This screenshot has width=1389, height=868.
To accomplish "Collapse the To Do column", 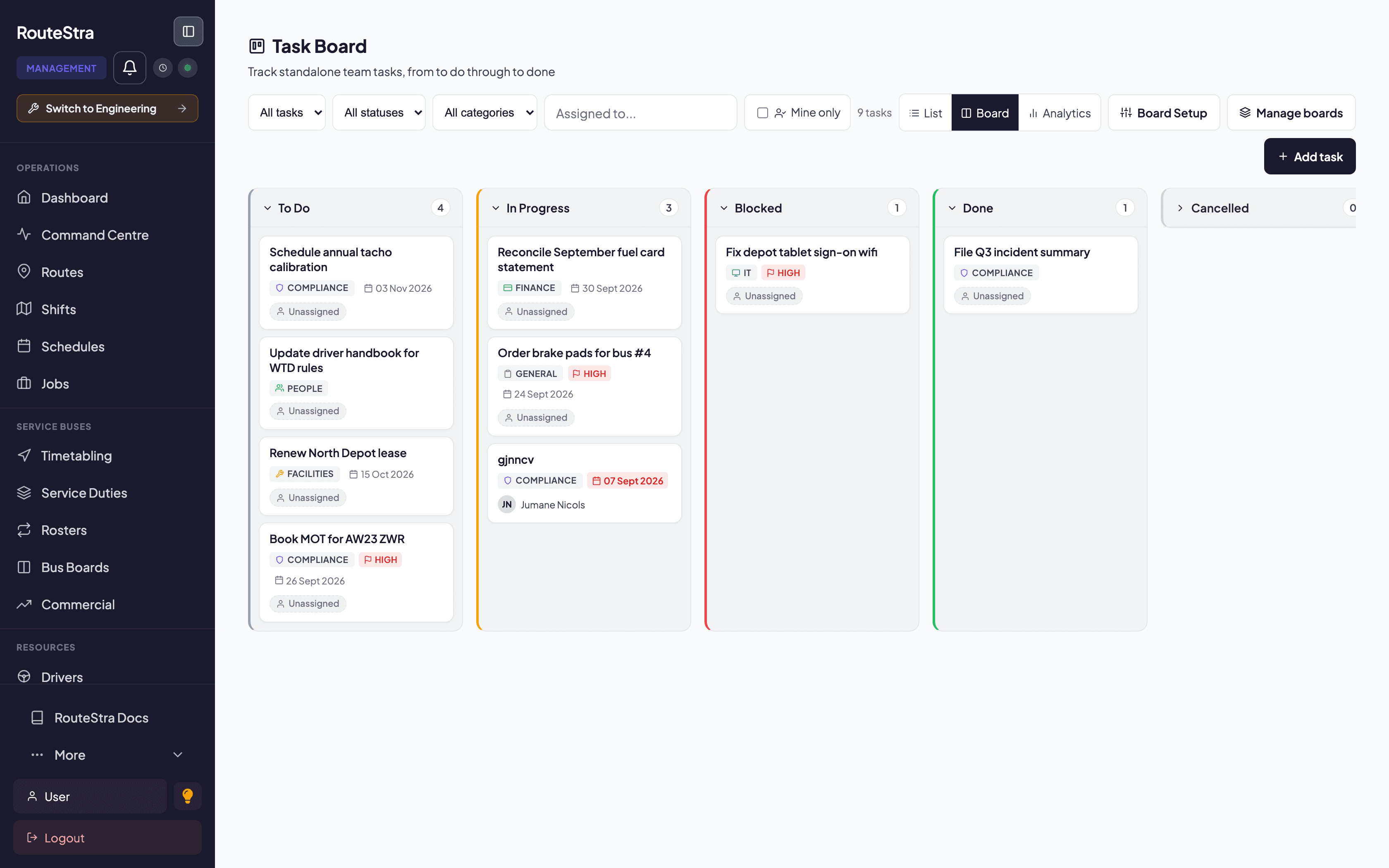I will click(267, 208).
